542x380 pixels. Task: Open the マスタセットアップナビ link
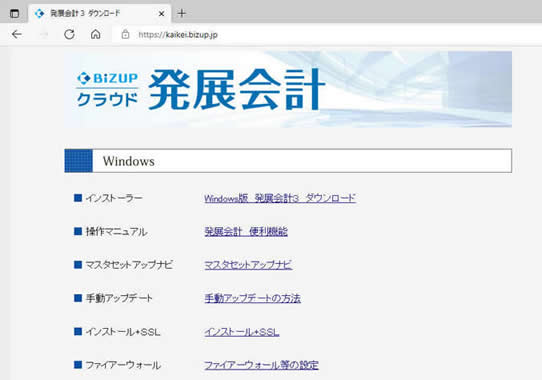pos(248,265)
